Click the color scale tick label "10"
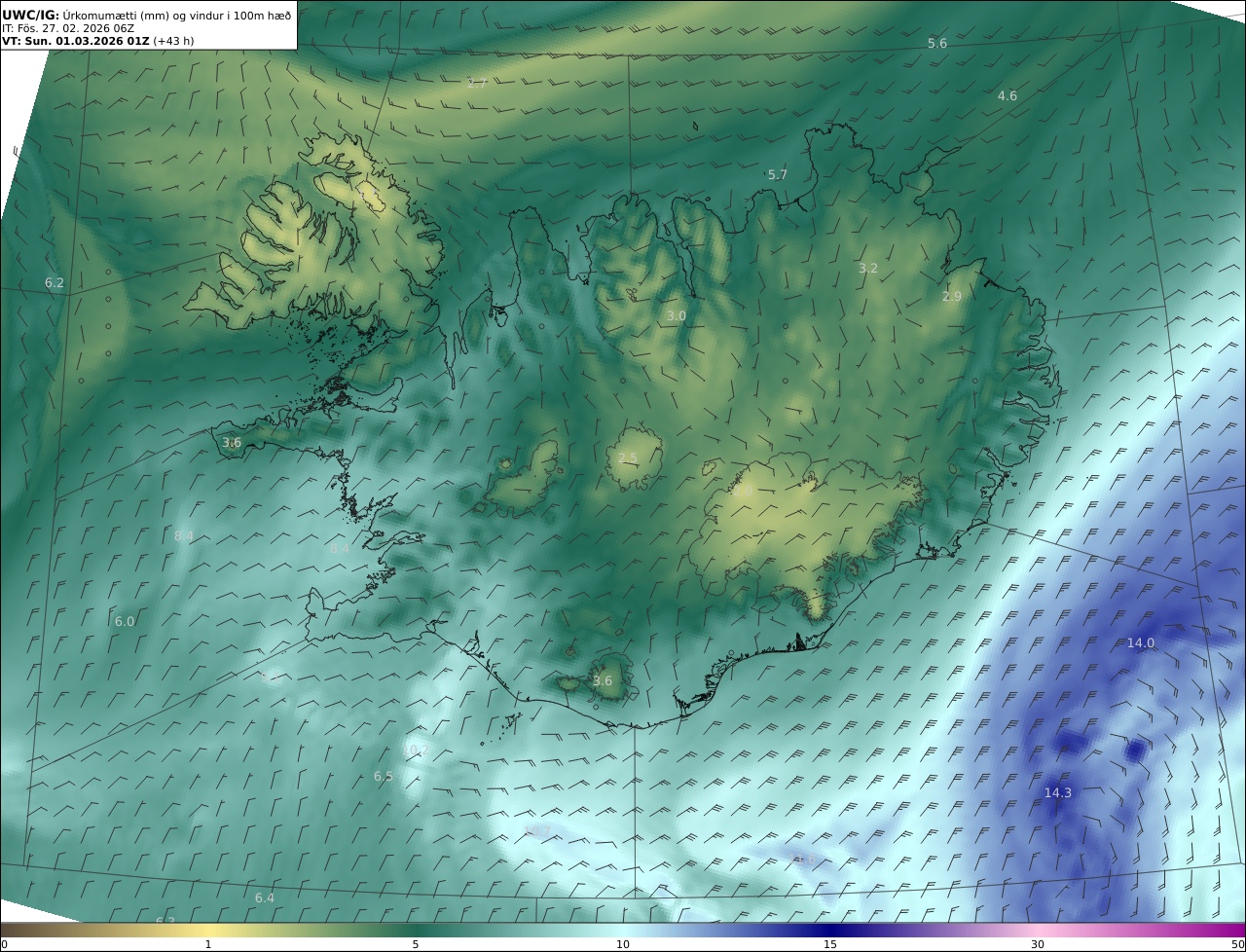Screen dimensions: 1246x952 coord(623,944)
